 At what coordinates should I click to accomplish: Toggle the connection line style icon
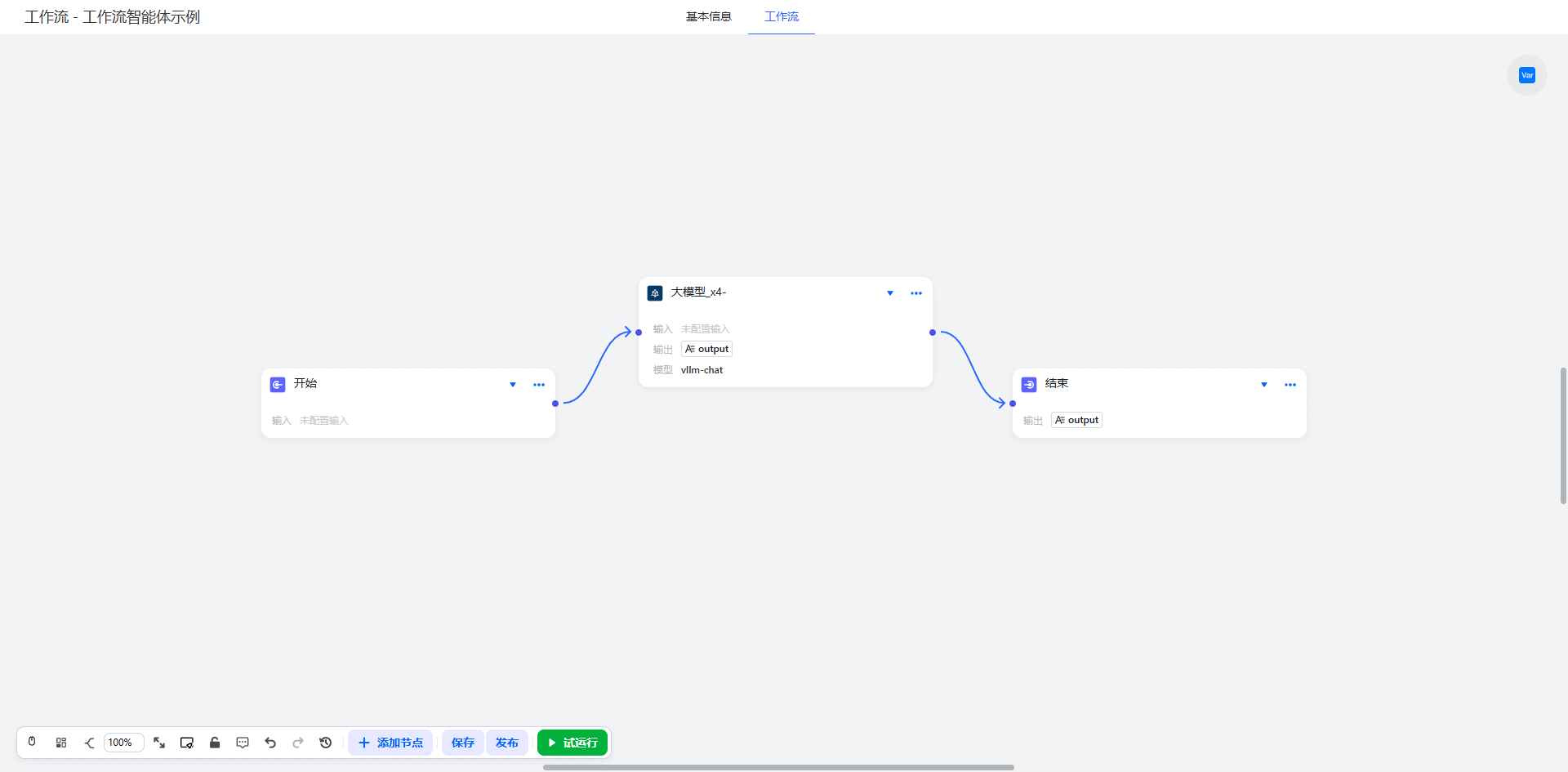(x=90, y=743)
